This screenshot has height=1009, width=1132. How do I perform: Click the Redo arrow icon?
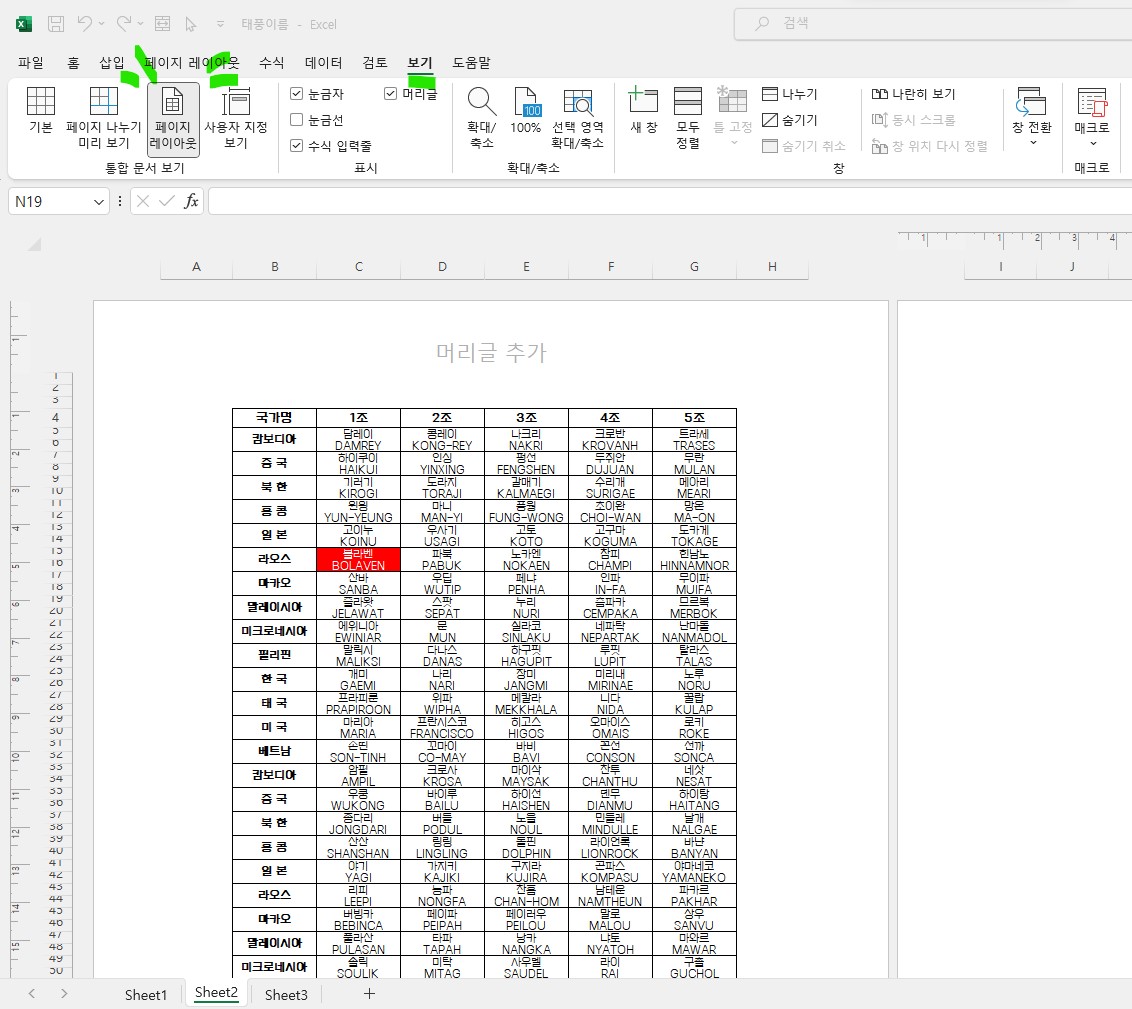click(x=123, y=24)
